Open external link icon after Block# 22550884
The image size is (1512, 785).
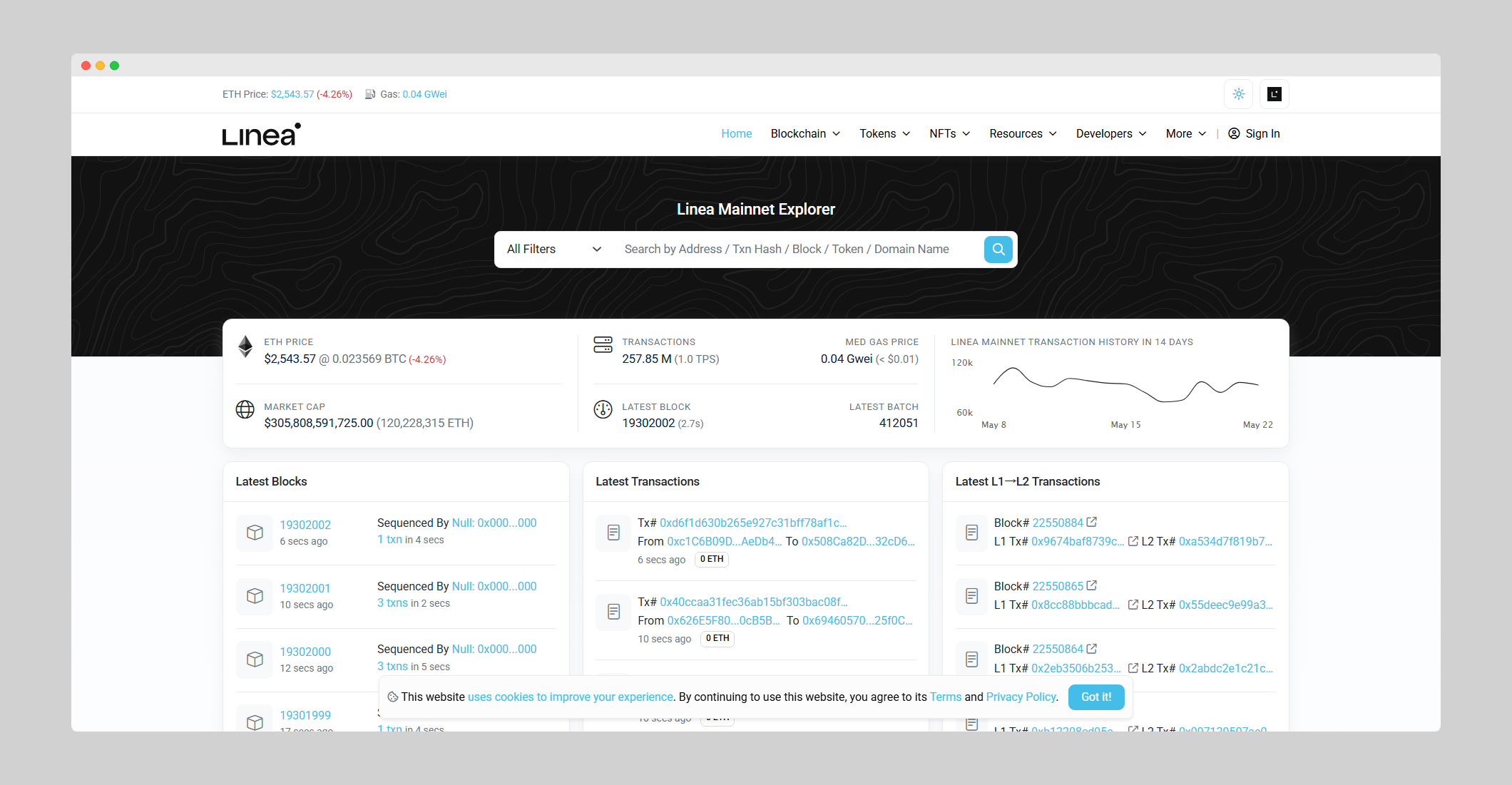(x=1092, y=523)
